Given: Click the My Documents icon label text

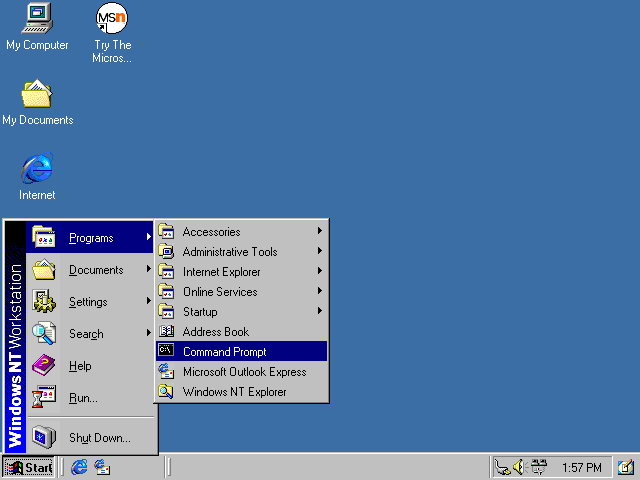Looking at the screenshot, I should click(x=38, y=120).
